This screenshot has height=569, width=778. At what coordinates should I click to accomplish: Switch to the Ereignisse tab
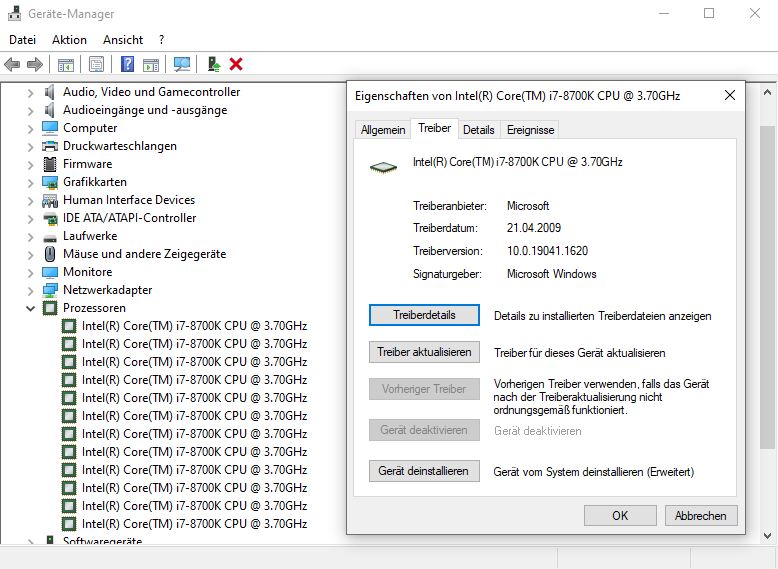tap(530, 130)
